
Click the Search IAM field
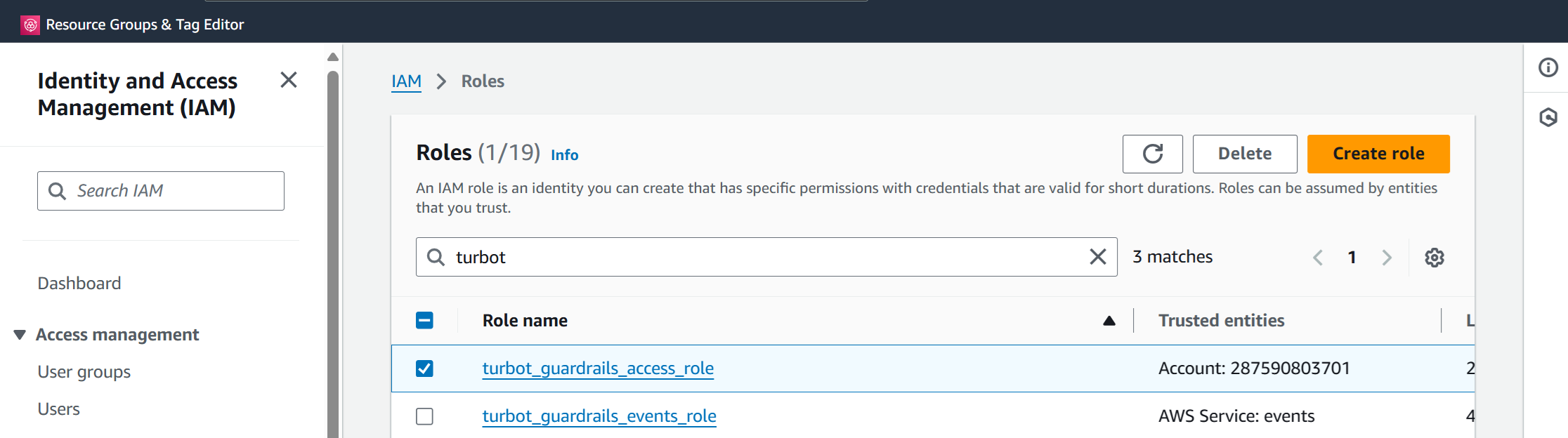pyautogui.click(x=161, y=191)
